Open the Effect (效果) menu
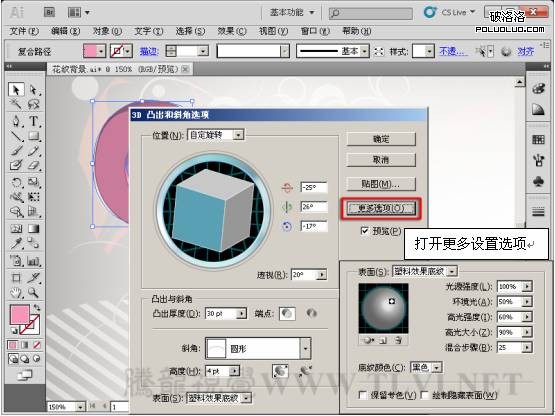The height and width of the screenshot is (416, 555). (232, 32)
